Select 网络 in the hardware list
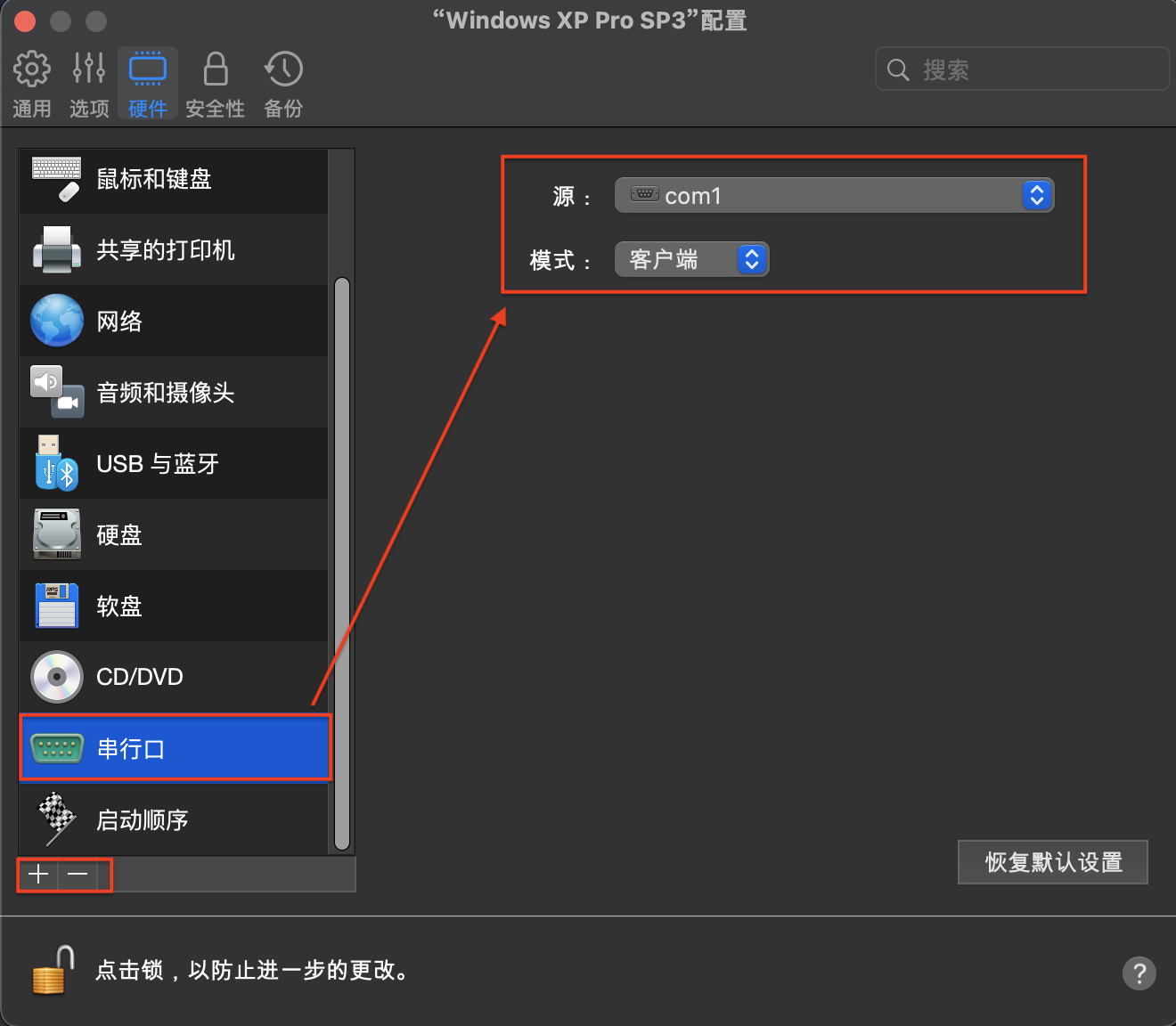1176x1026 pixels. coord(174,322)
